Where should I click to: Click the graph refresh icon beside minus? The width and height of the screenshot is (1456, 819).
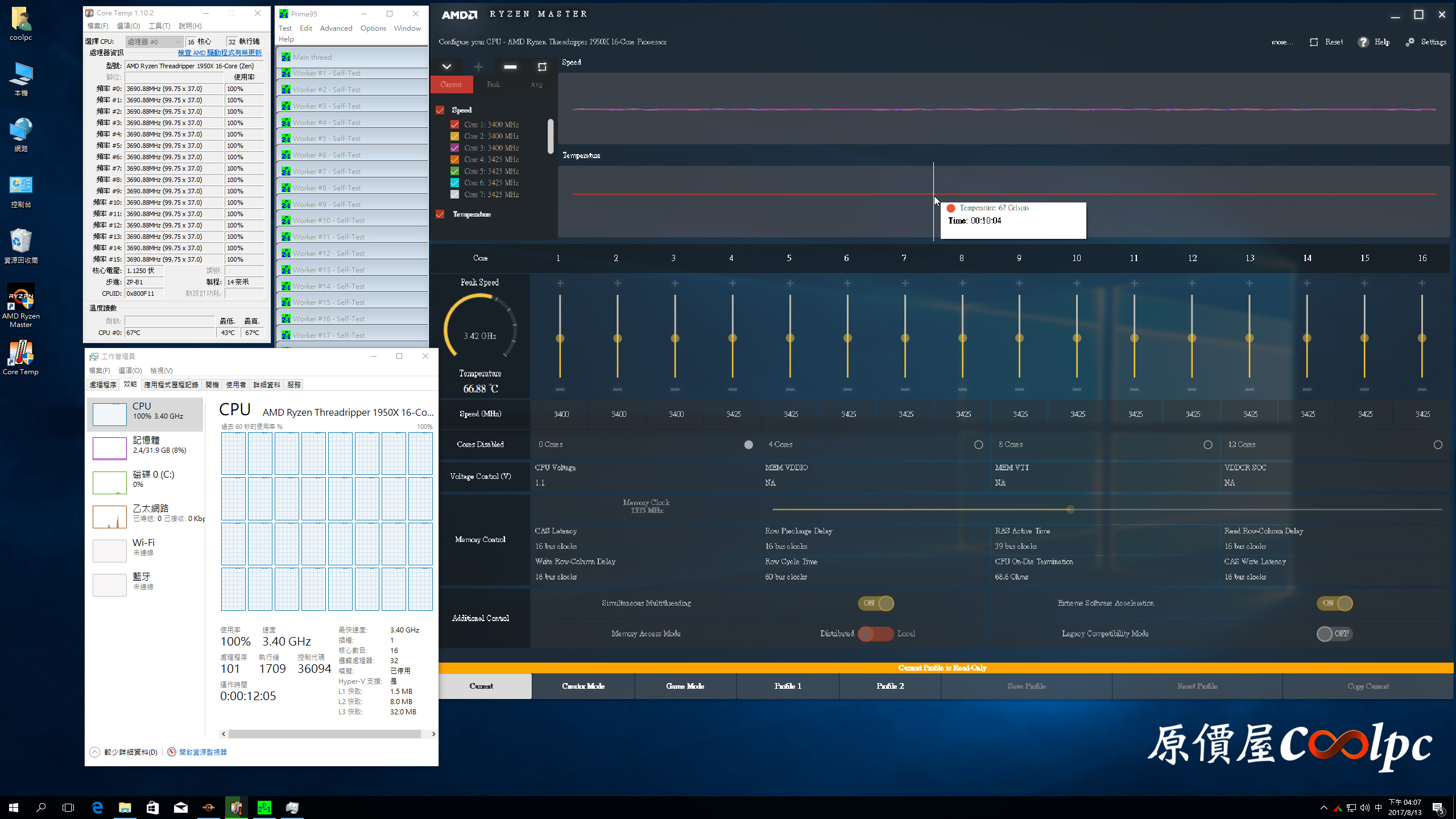click(542, 67)
